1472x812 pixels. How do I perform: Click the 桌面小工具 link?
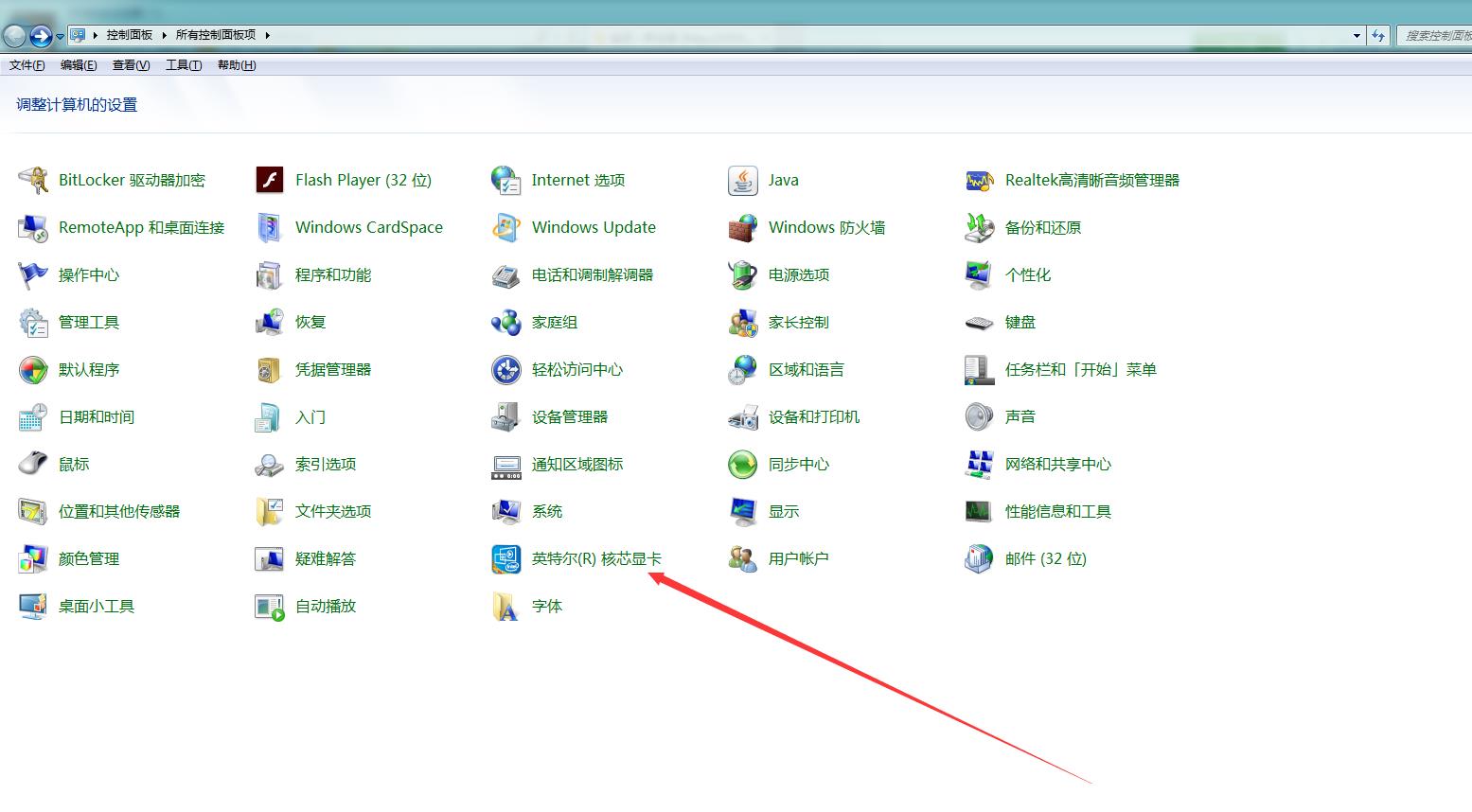pos(97,606)
